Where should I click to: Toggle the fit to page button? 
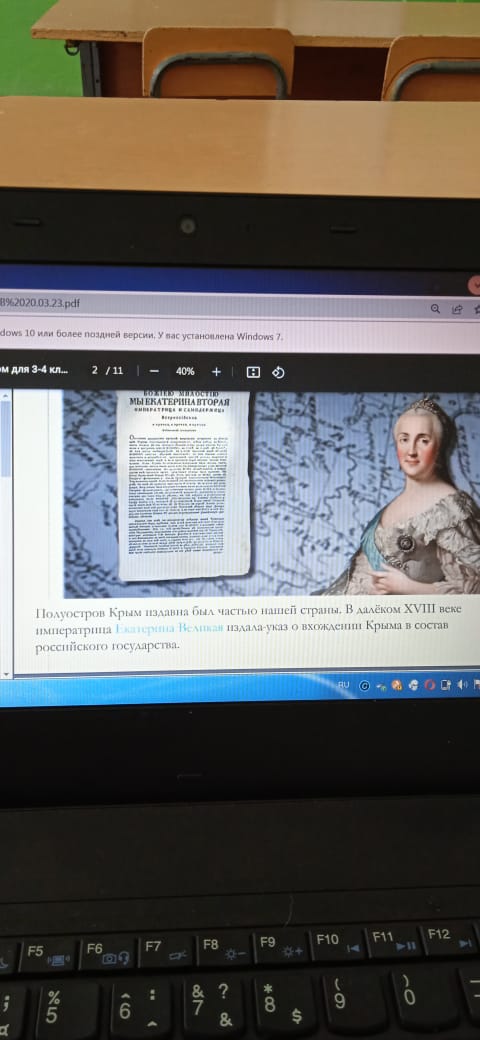253,372
